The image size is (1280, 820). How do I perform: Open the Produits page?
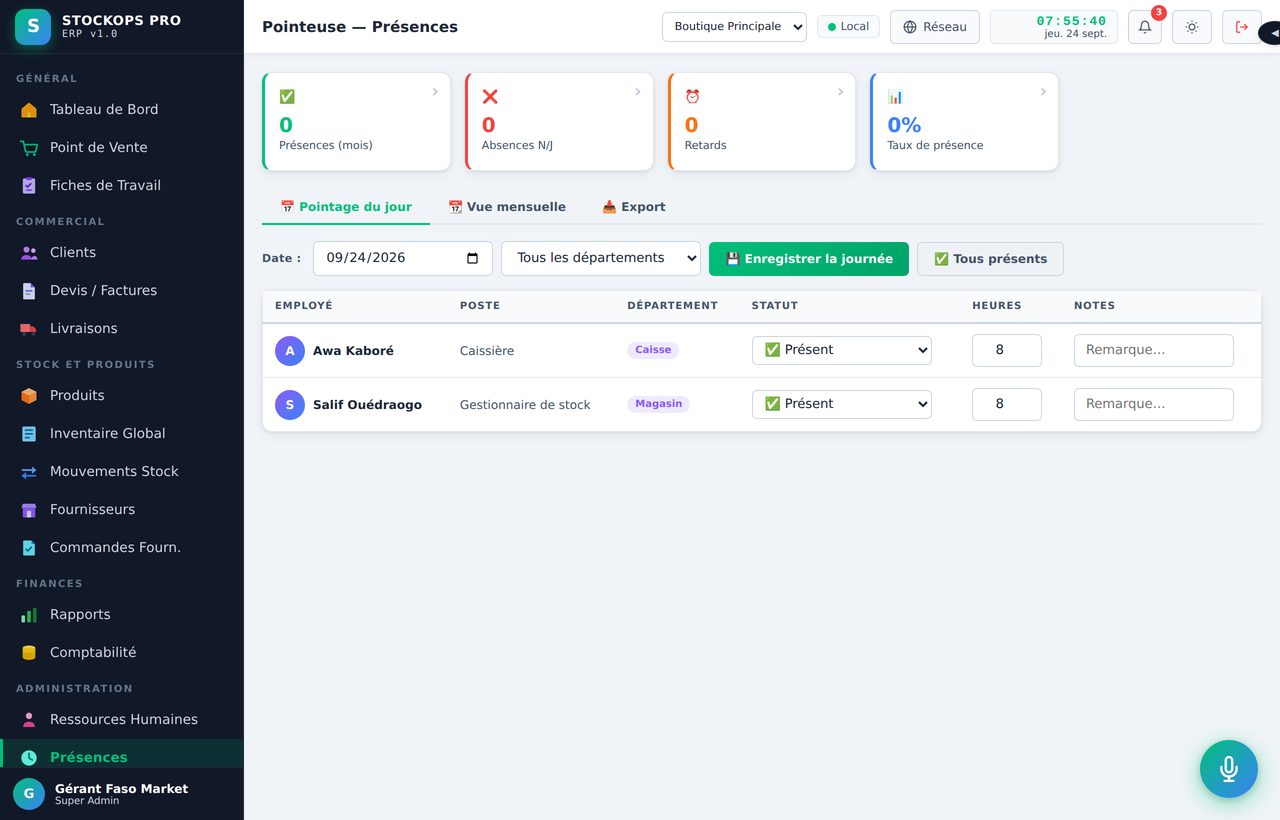click(x=122, y=395)
